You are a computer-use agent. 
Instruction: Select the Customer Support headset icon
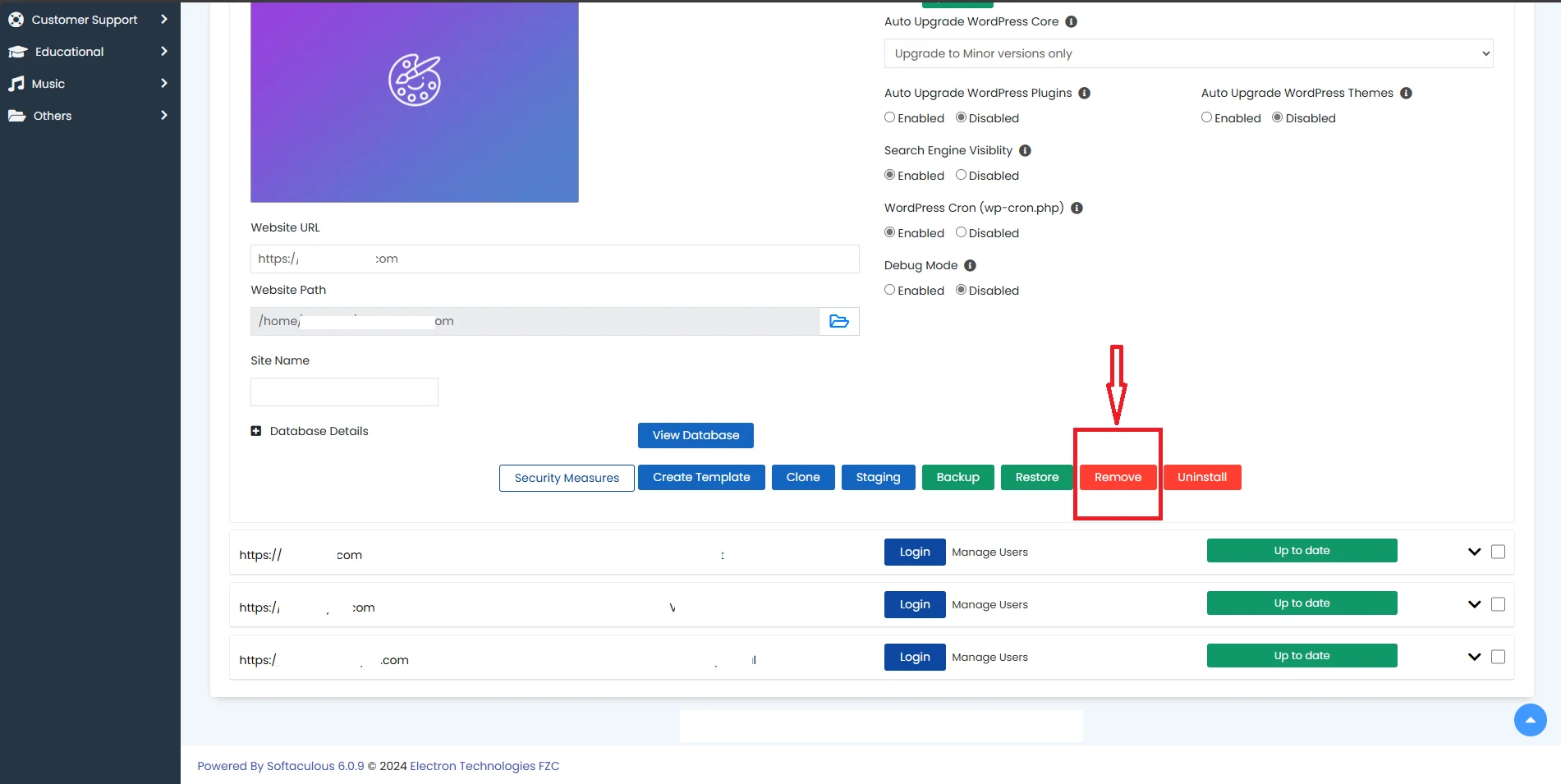[16, 19]
